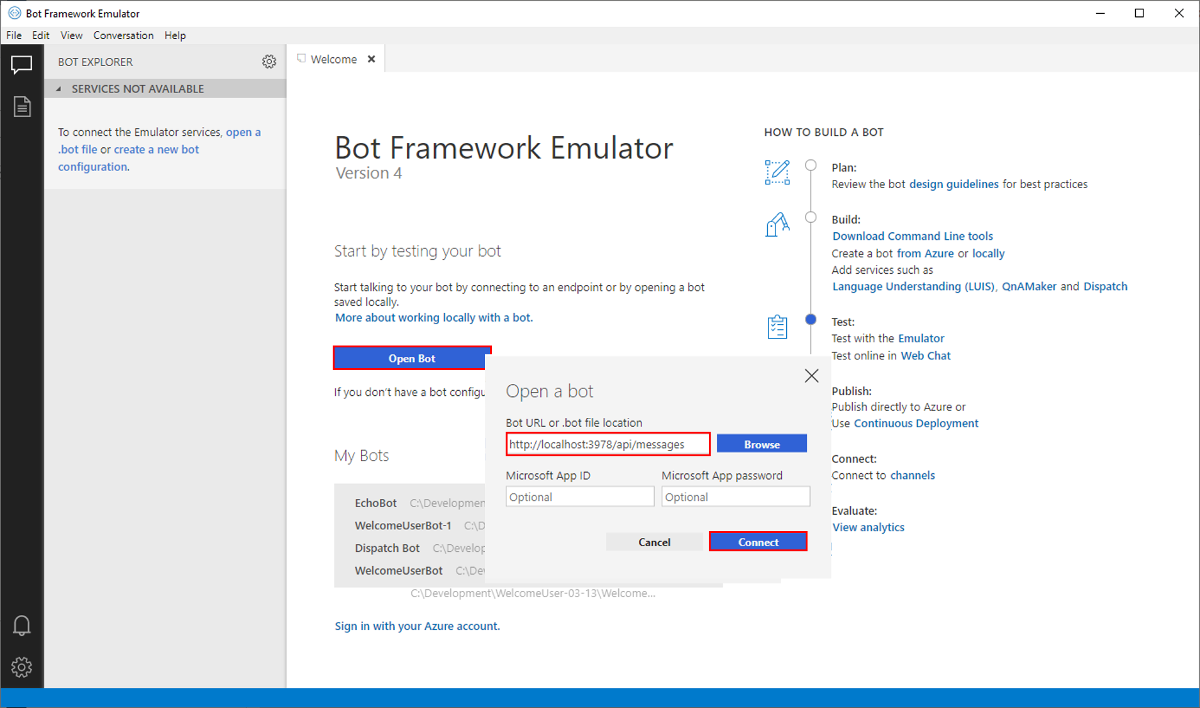Close the Welcome tab
The height and width of the screenshot is (708, 1200).
click(371, 59)
